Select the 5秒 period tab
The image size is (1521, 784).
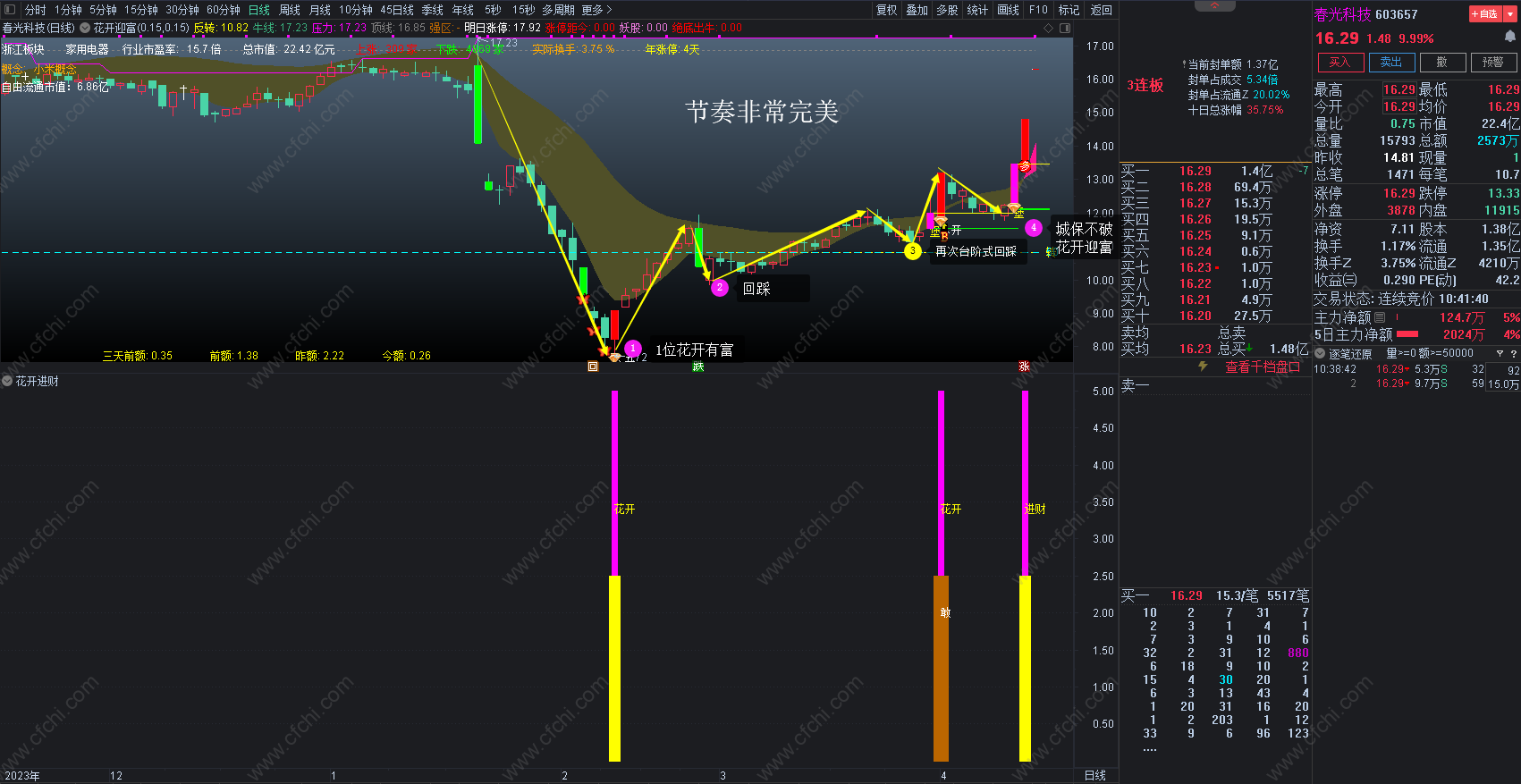[493, 10]
